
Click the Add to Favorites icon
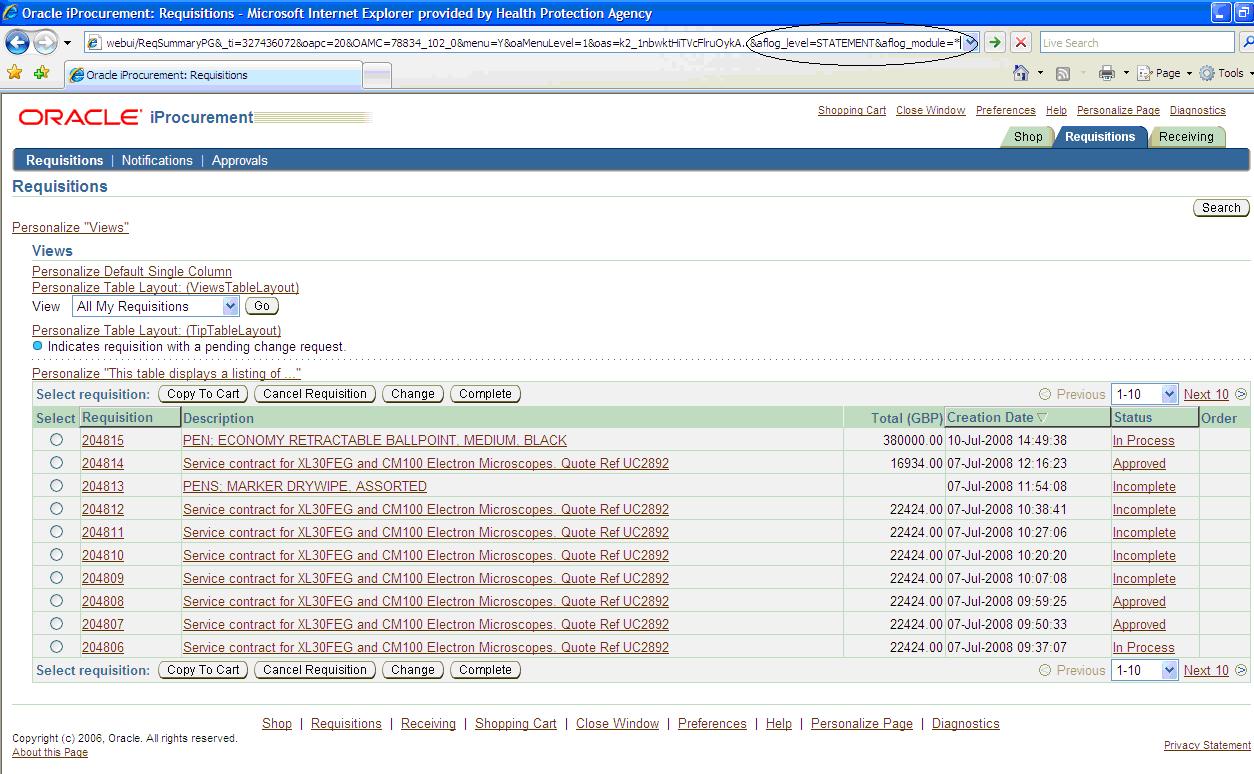41,73
